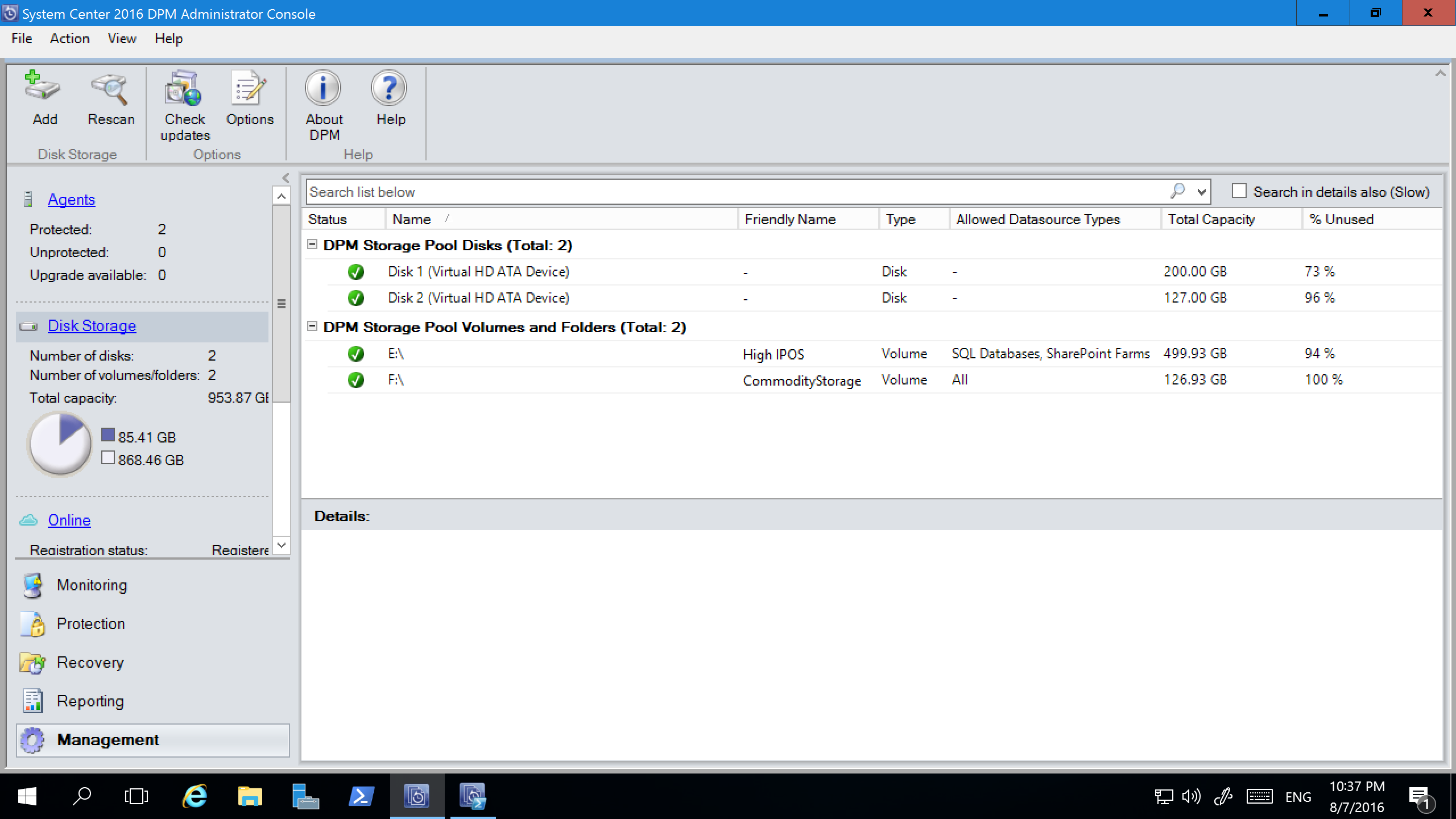Select Disk 1 Virtual HD ATA Device
The width and height of the screenshot is (1456, 819).
479,271
